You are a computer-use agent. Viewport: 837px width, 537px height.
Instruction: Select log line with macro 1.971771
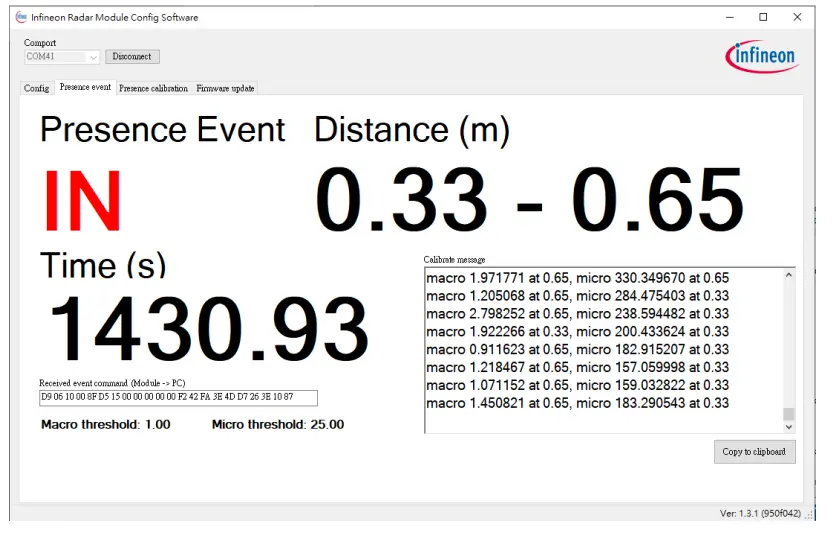click(x=578, y=278)
